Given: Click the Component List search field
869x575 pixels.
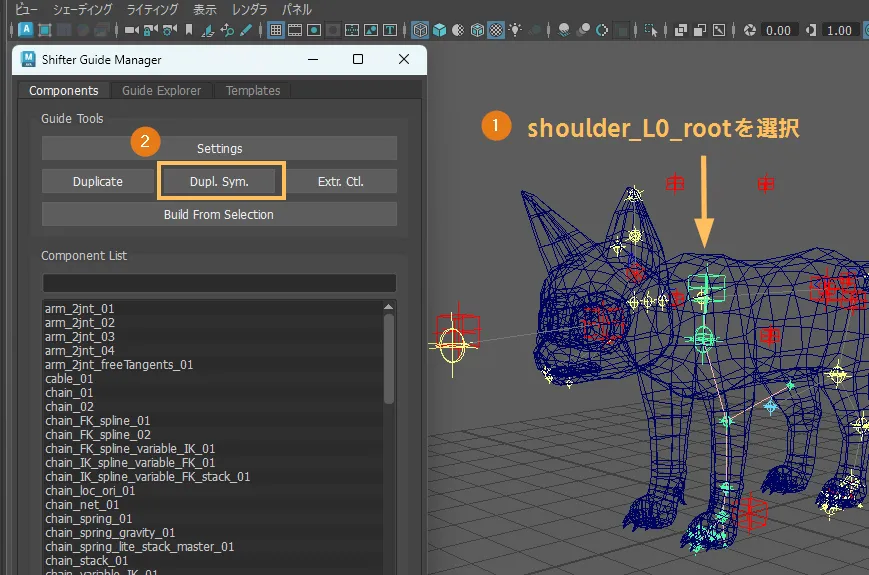Looking at the screenshot, I should tap(219, 283).
